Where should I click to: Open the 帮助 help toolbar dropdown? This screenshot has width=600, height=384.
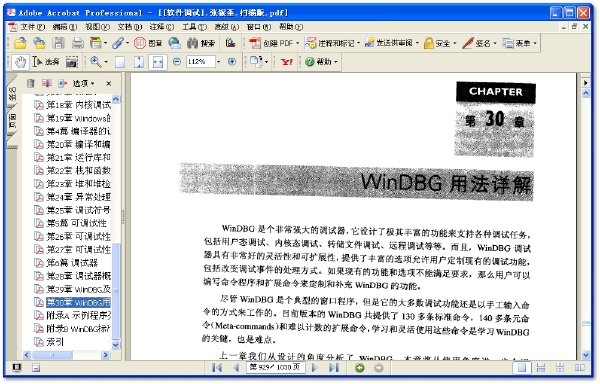tap(321, 62)
